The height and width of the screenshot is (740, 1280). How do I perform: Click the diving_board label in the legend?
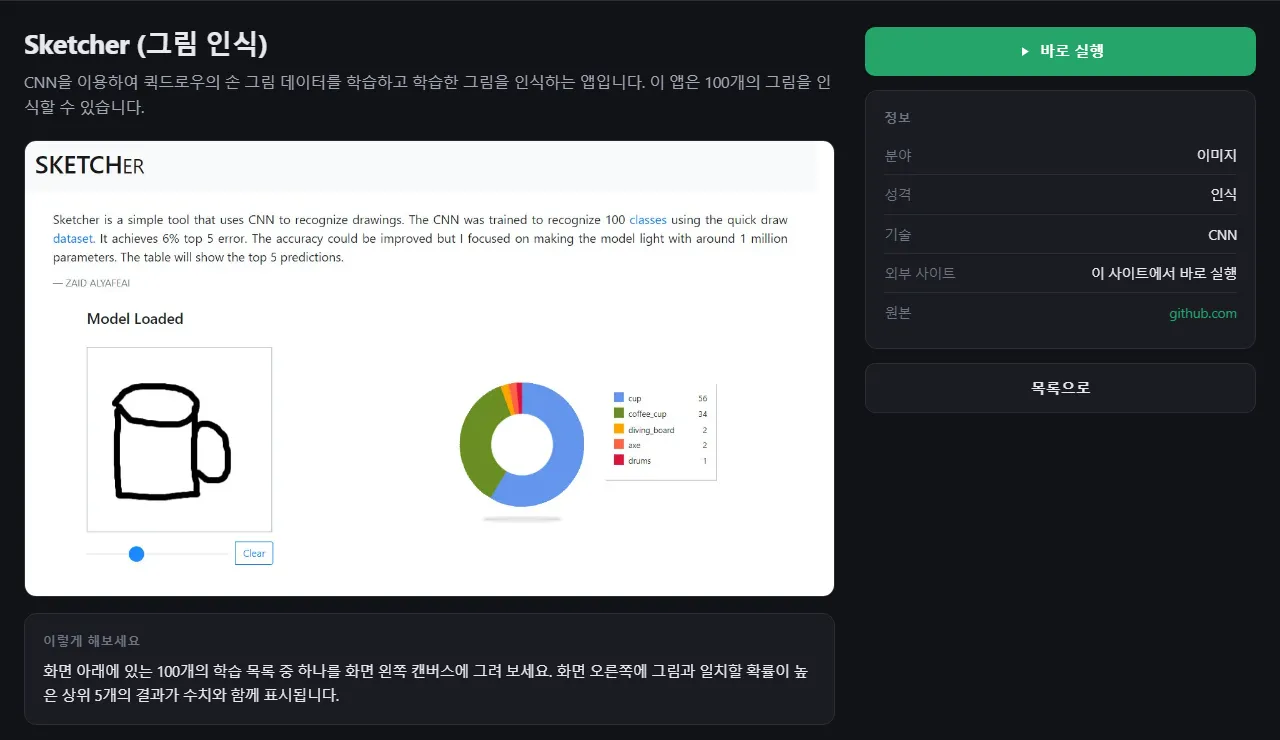tap(651, 430)
